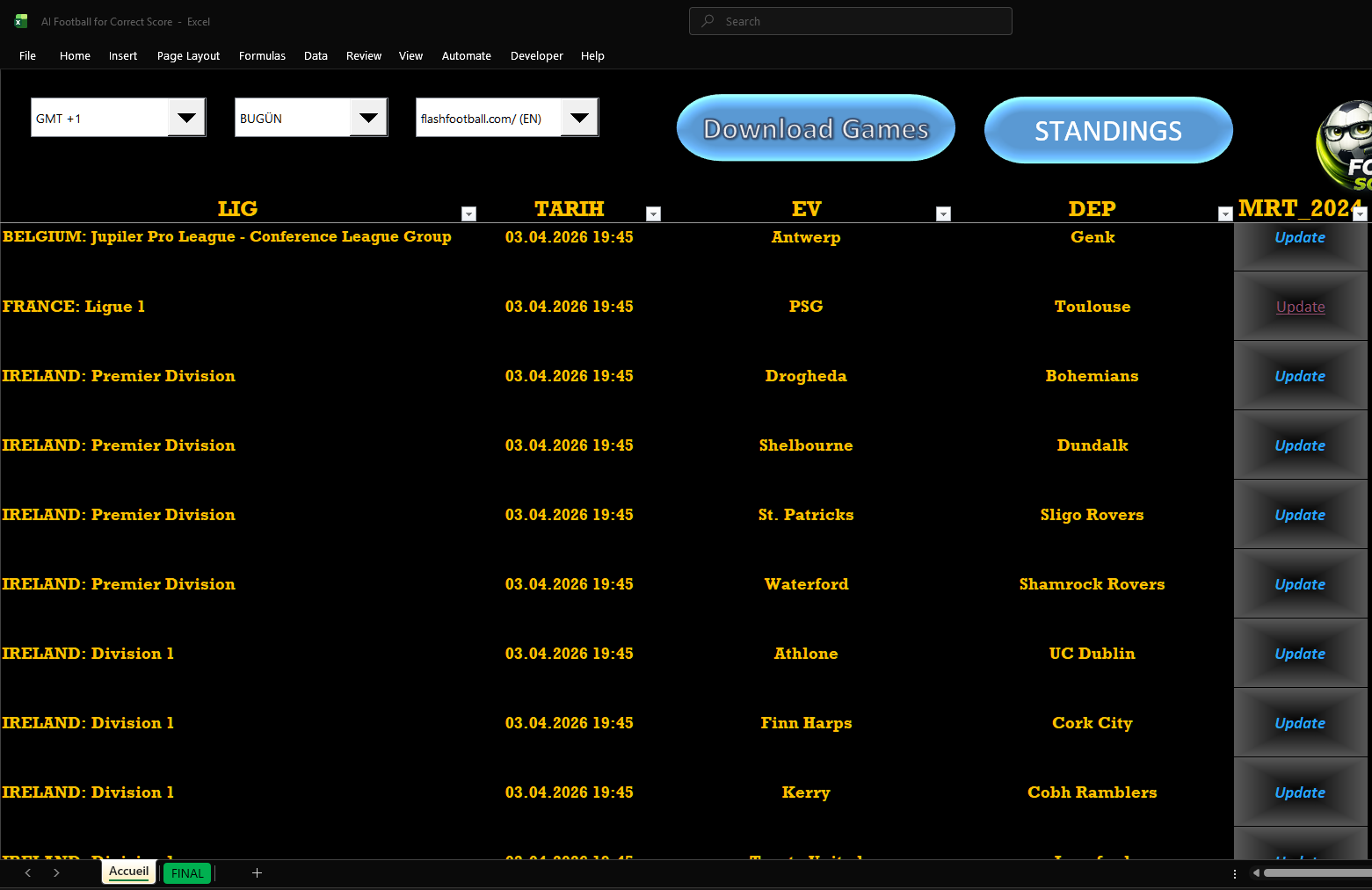Open the TARIH column filter
1372x890 pixels.
point(653,213)
